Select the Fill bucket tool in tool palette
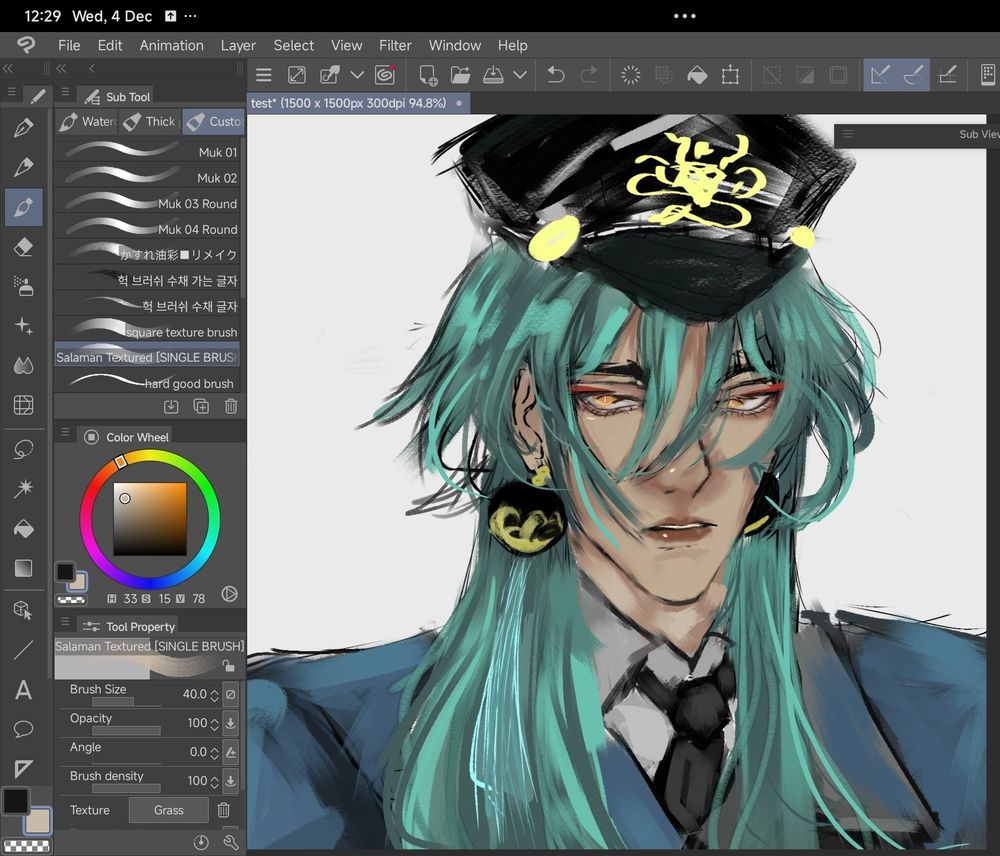The height and width of the screenshot is (856, 1000). coord(24,529)
